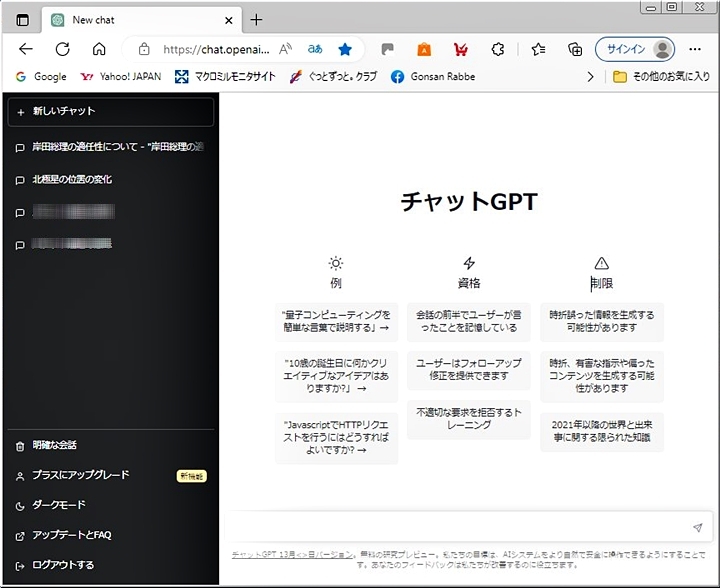Click the browser refresh icon
This screenshot has width=720, height=588.
62,49
